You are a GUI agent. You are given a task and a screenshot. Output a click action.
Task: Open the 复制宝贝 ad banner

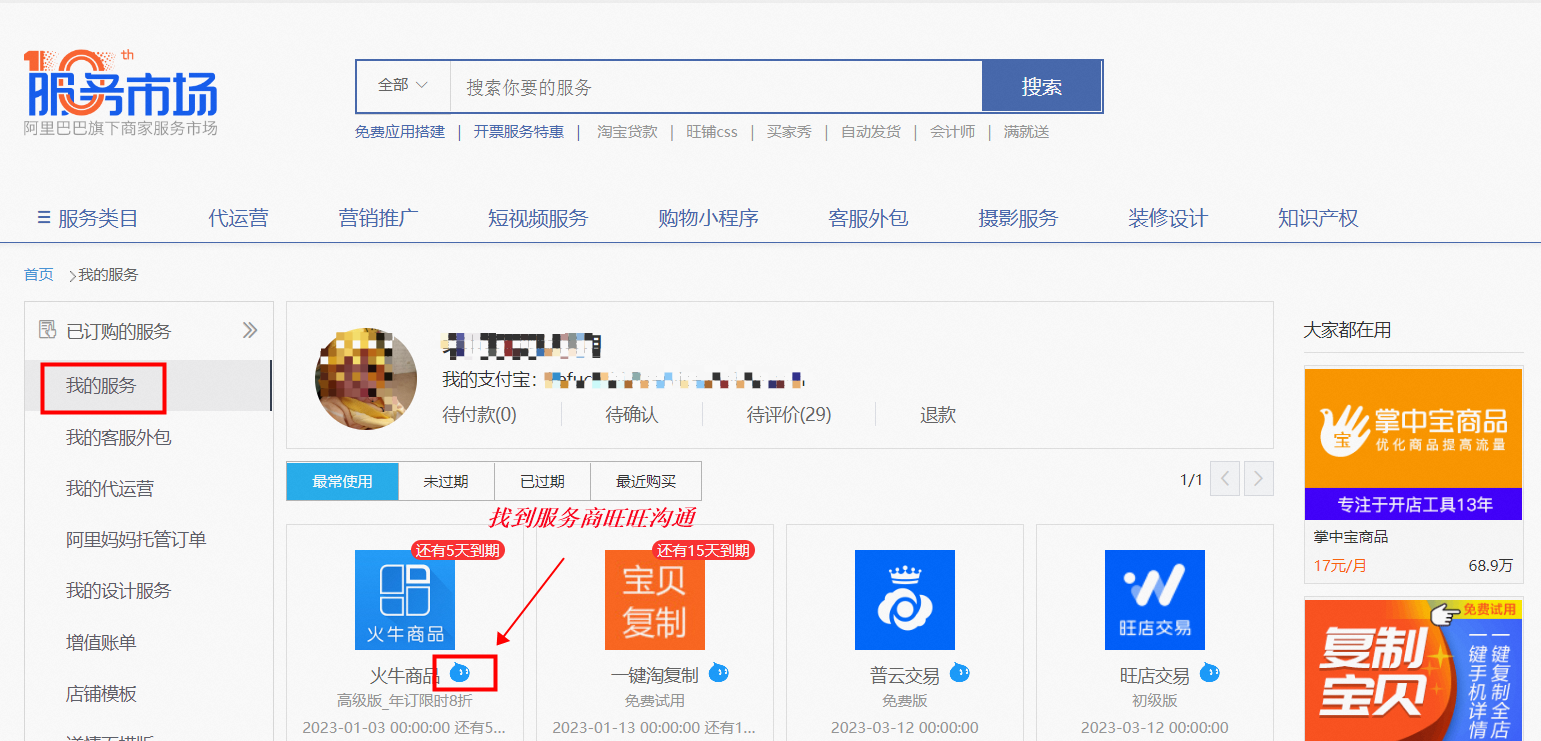point(1413,669)
